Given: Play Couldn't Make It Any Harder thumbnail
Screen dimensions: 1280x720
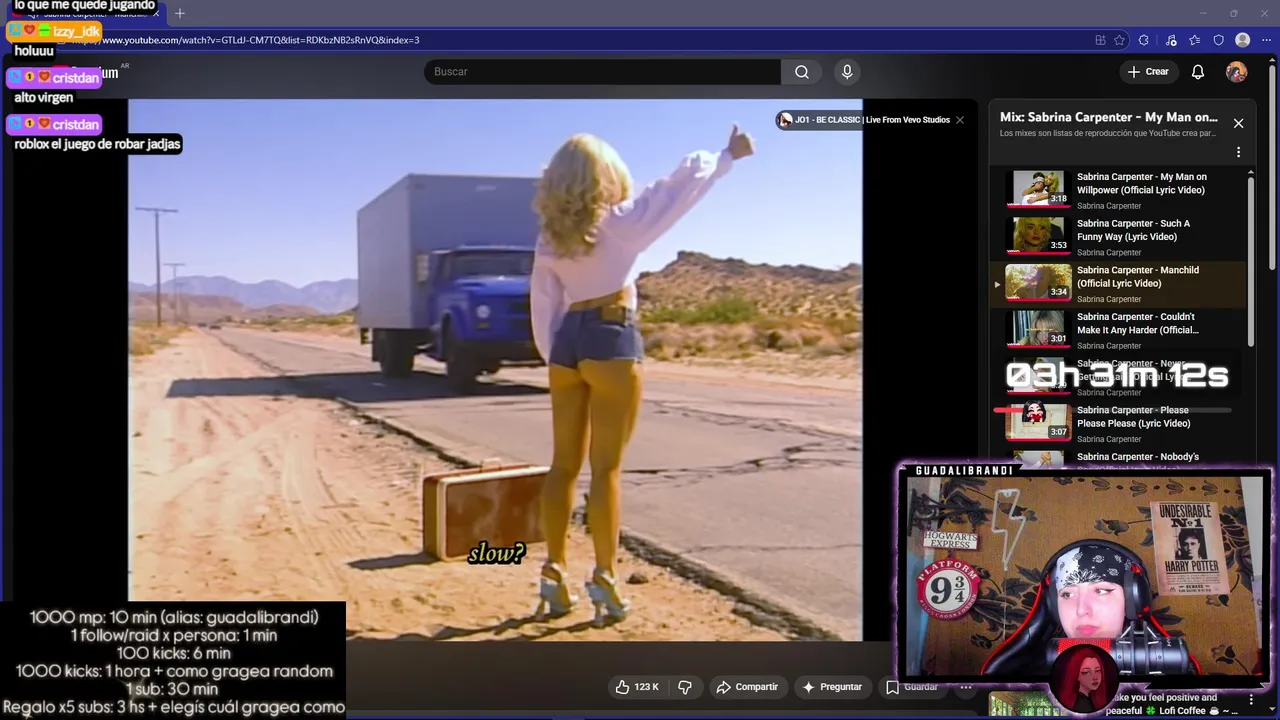Looking at the screenshot, I should coord(1038,328).
